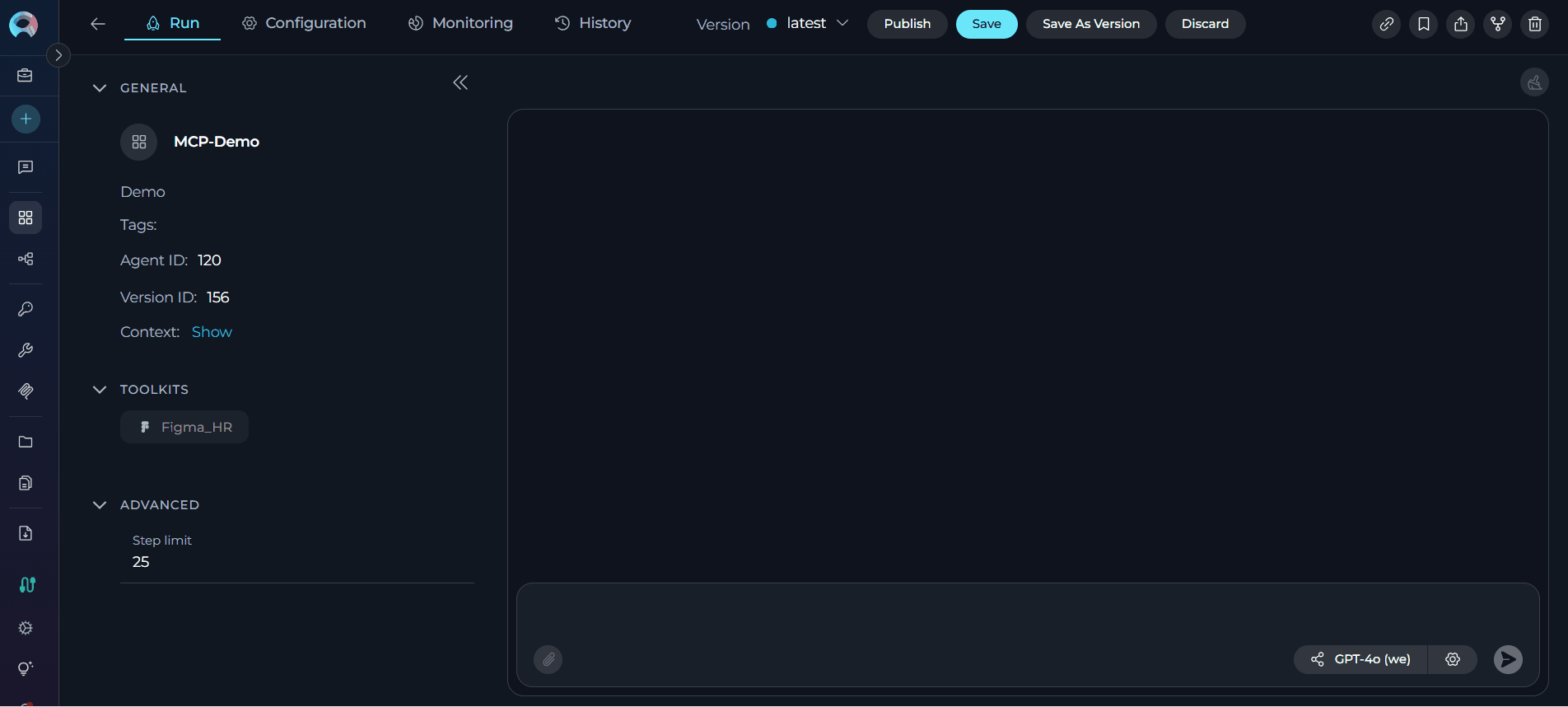
Task: Click the Version ID value 156
Action: click(x=218, y=297)
